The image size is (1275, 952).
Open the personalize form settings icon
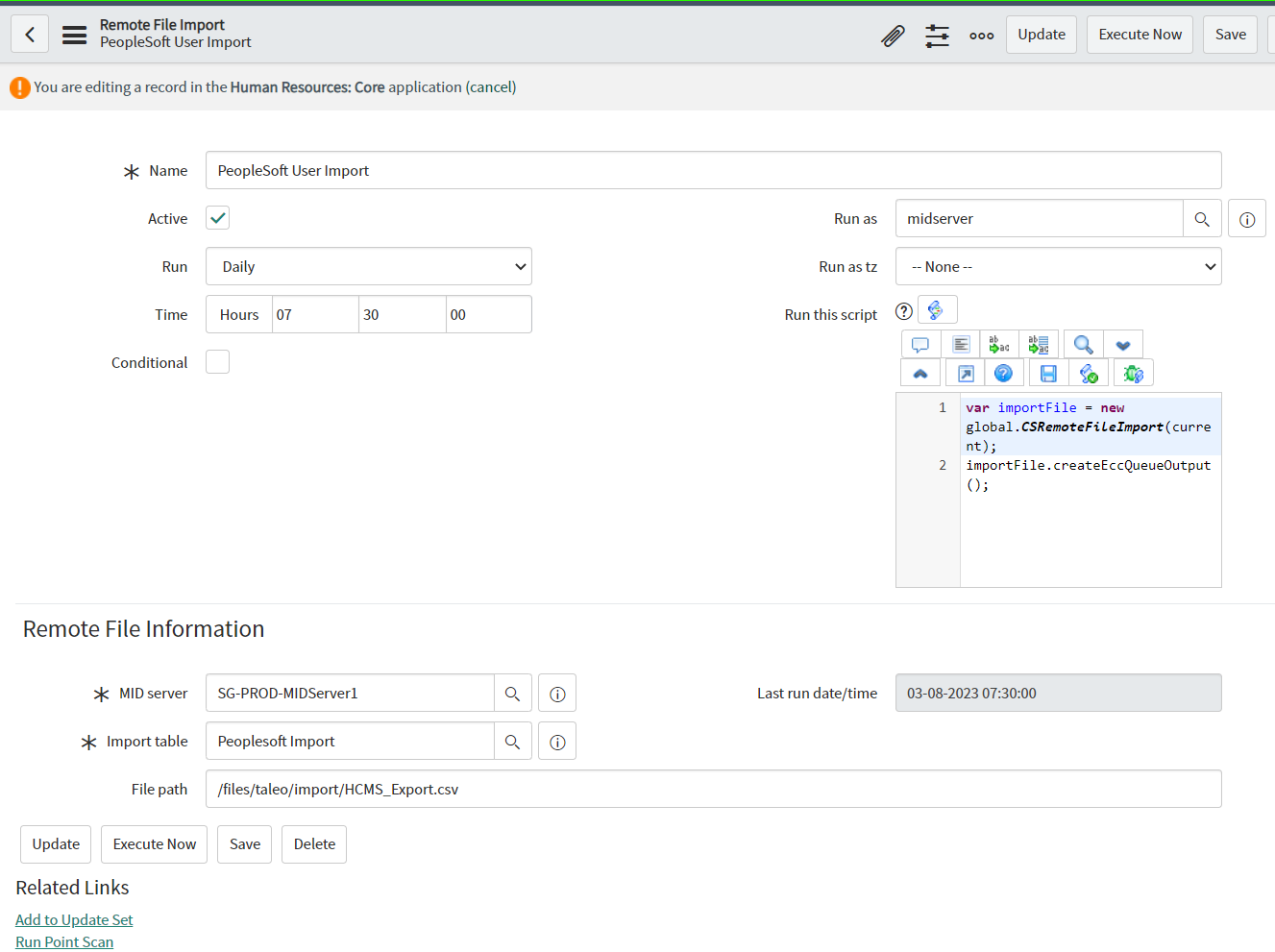coord(937,36)
